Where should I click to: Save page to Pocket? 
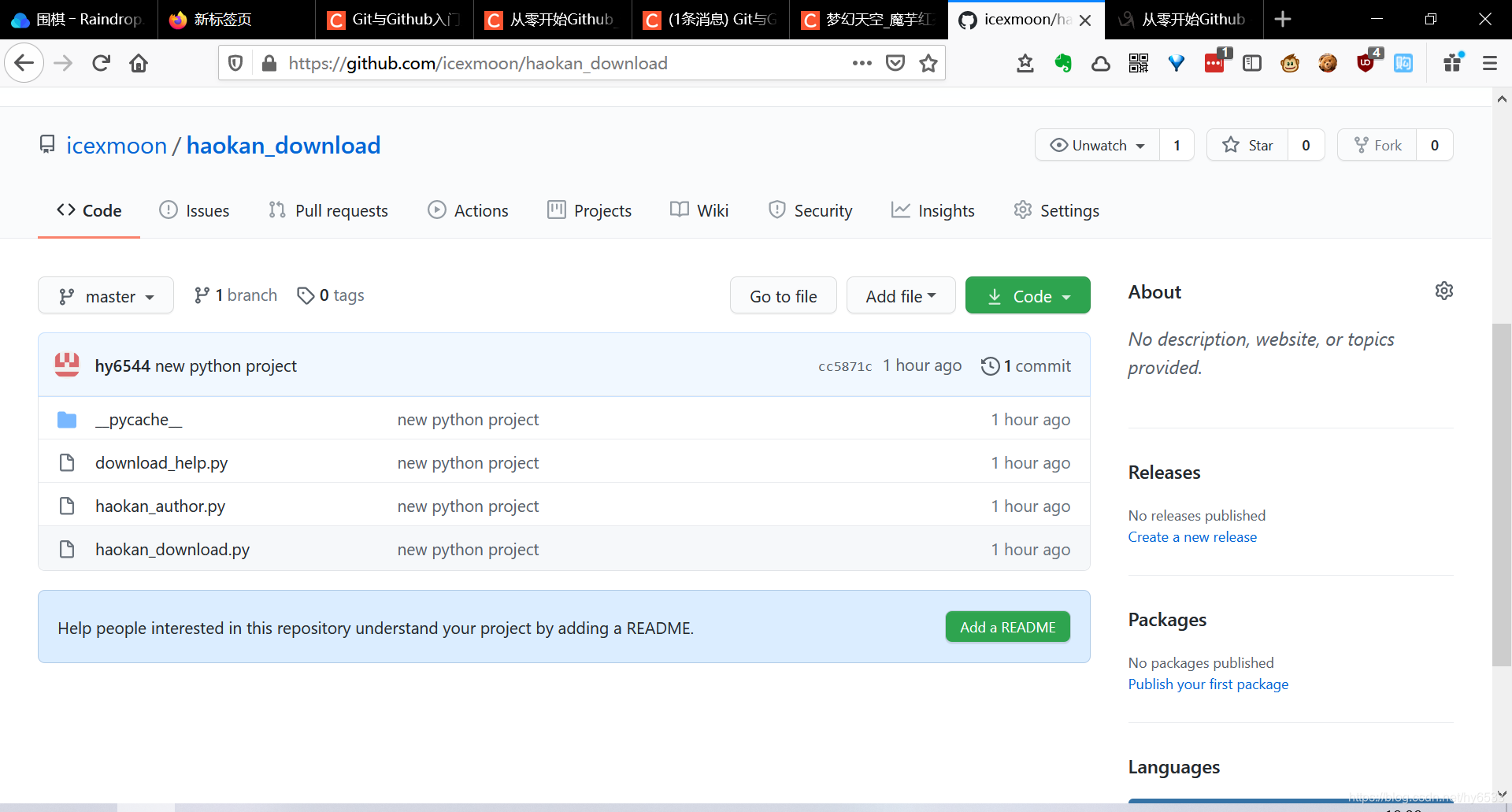pyautogui.click(x=895, y=63)
